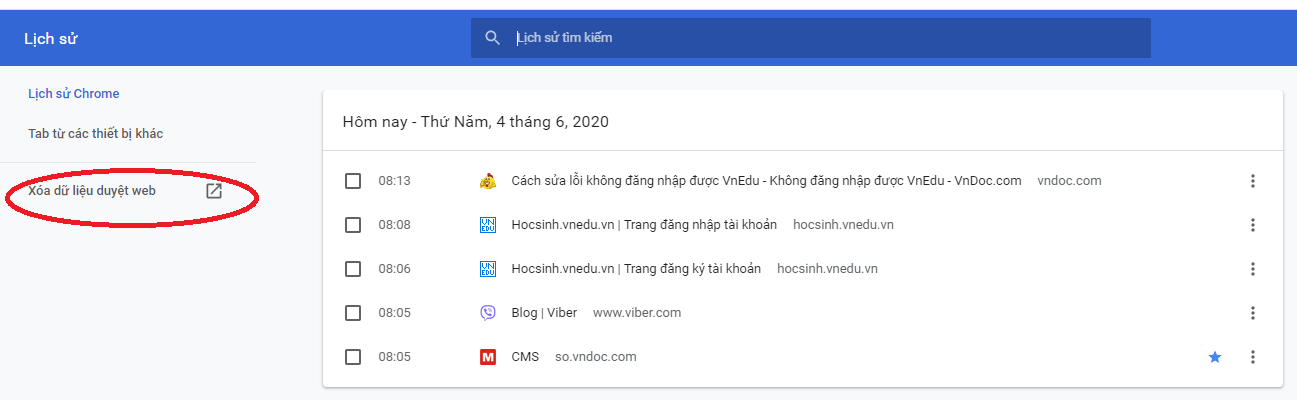Open the Blog | Viber history link

544,313
